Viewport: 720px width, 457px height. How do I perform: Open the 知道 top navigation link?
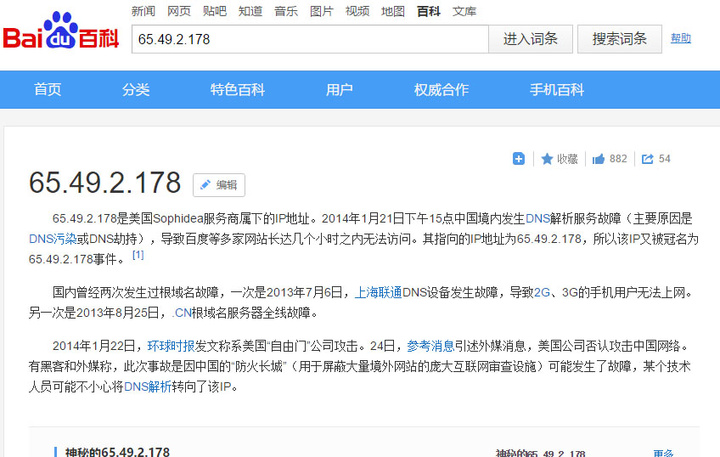click(250, 11)
